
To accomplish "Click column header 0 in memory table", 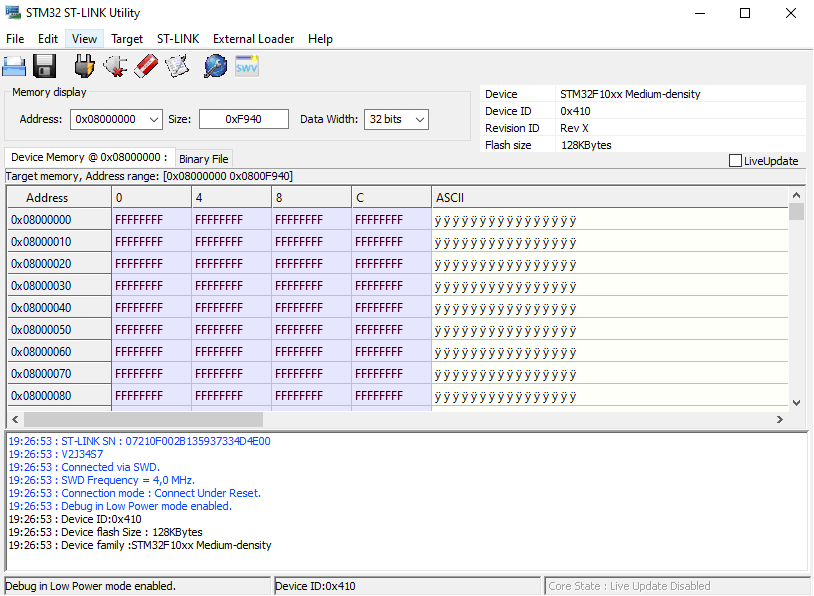I will click(x=152, y=198).
